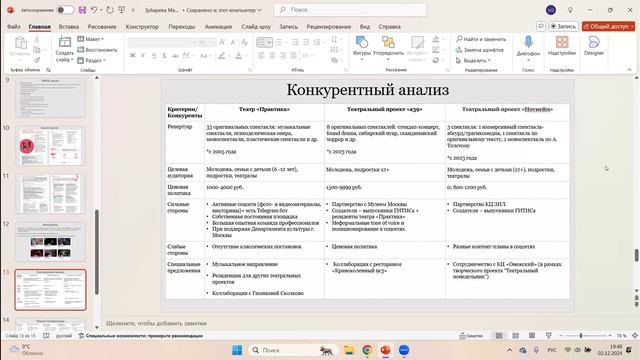640x360 pixels.
Task: Switch to the Анимация (Animations) tab
Action: click(218, 27)
